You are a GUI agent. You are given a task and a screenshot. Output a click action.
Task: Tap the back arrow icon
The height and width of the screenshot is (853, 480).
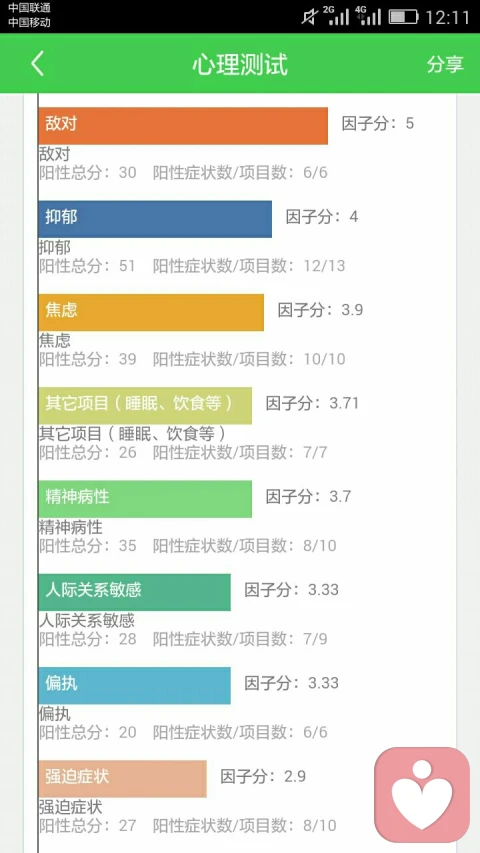pos(37,64)
